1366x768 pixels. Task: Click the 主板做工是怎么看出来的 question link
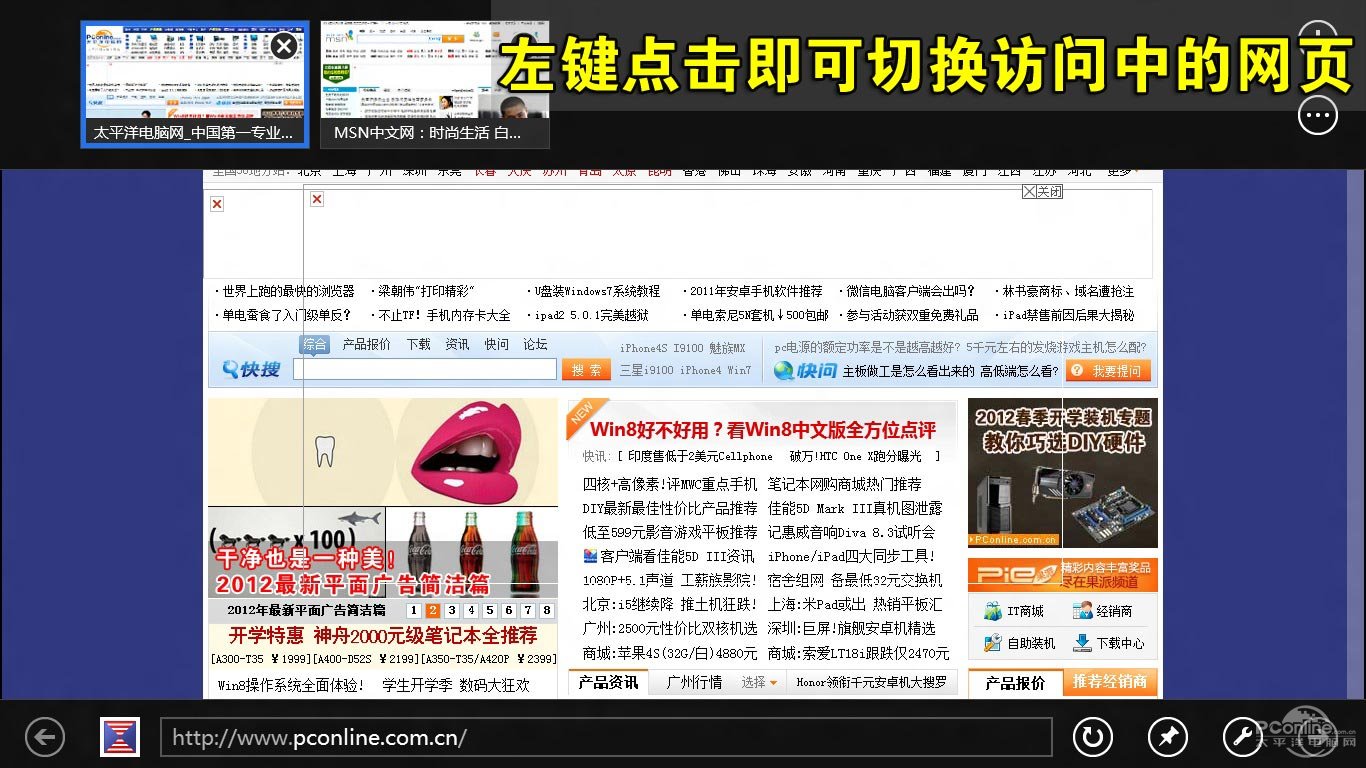(909, 371)
